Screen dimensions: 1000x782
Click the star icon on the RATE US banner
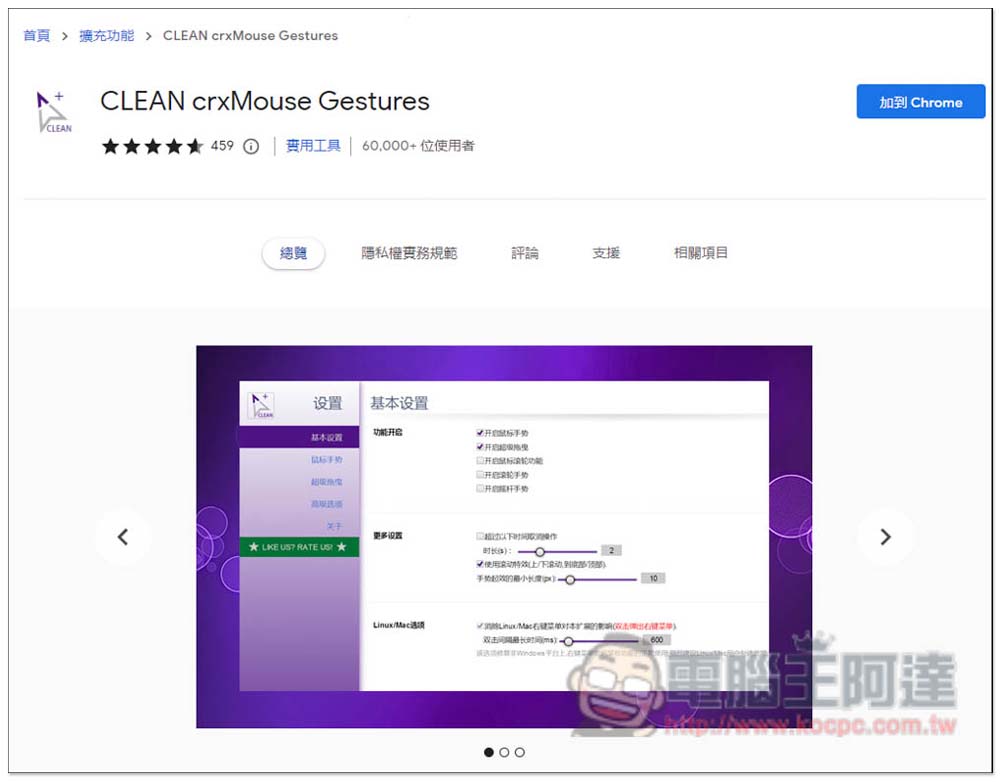(x=254, y=548)
